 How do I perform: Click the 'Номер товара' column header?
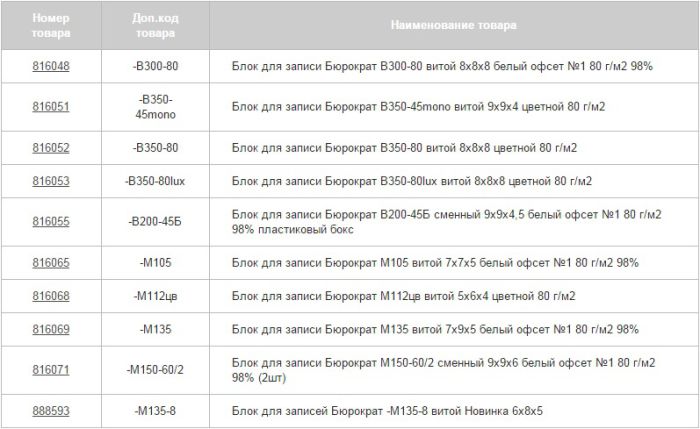point(51,25)
